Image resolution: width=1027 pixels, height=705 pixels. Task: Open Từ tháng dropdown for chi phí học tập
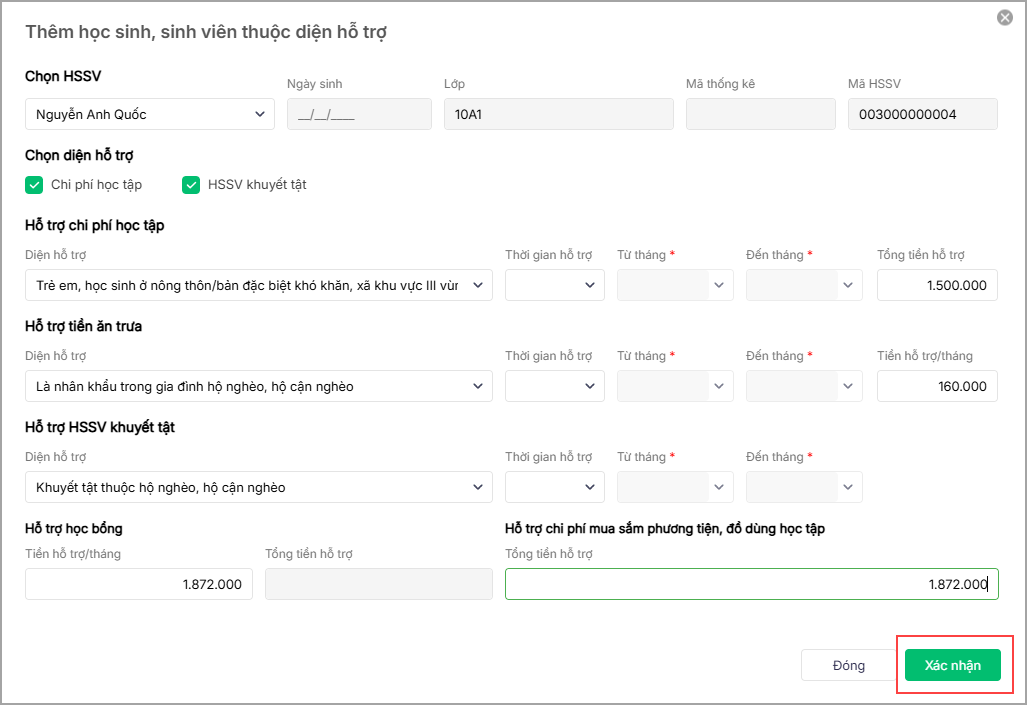(675, 286)
